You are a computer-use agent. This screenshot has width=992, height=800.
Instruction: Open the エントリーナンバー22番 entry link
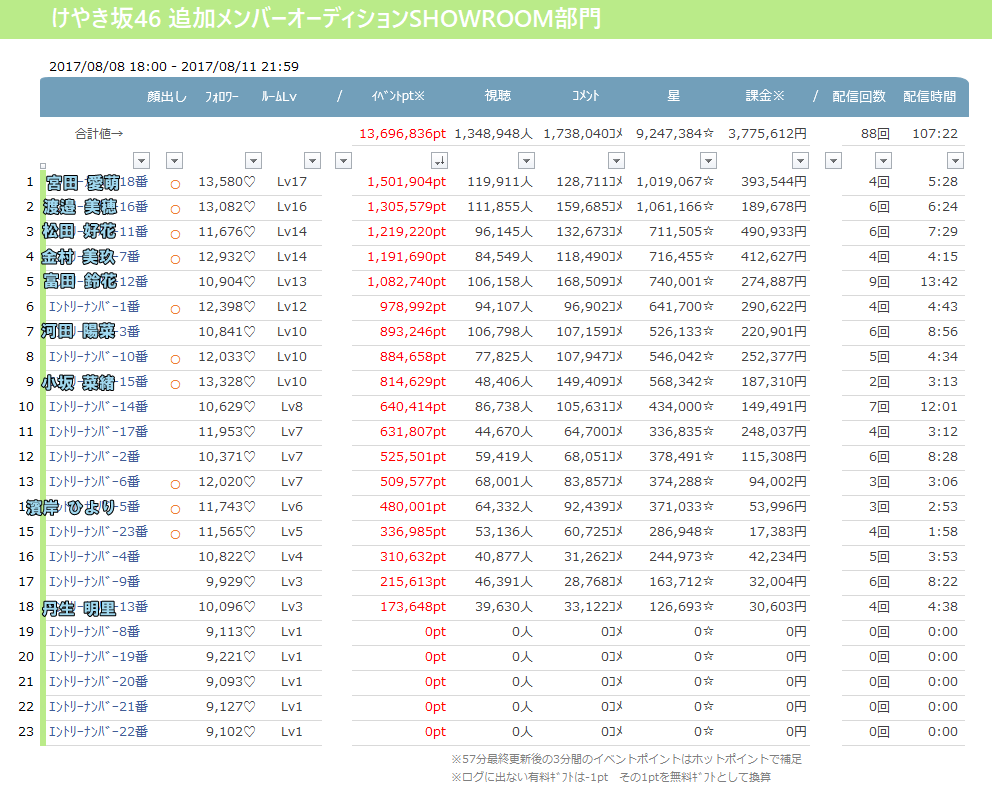click(98, 732)
